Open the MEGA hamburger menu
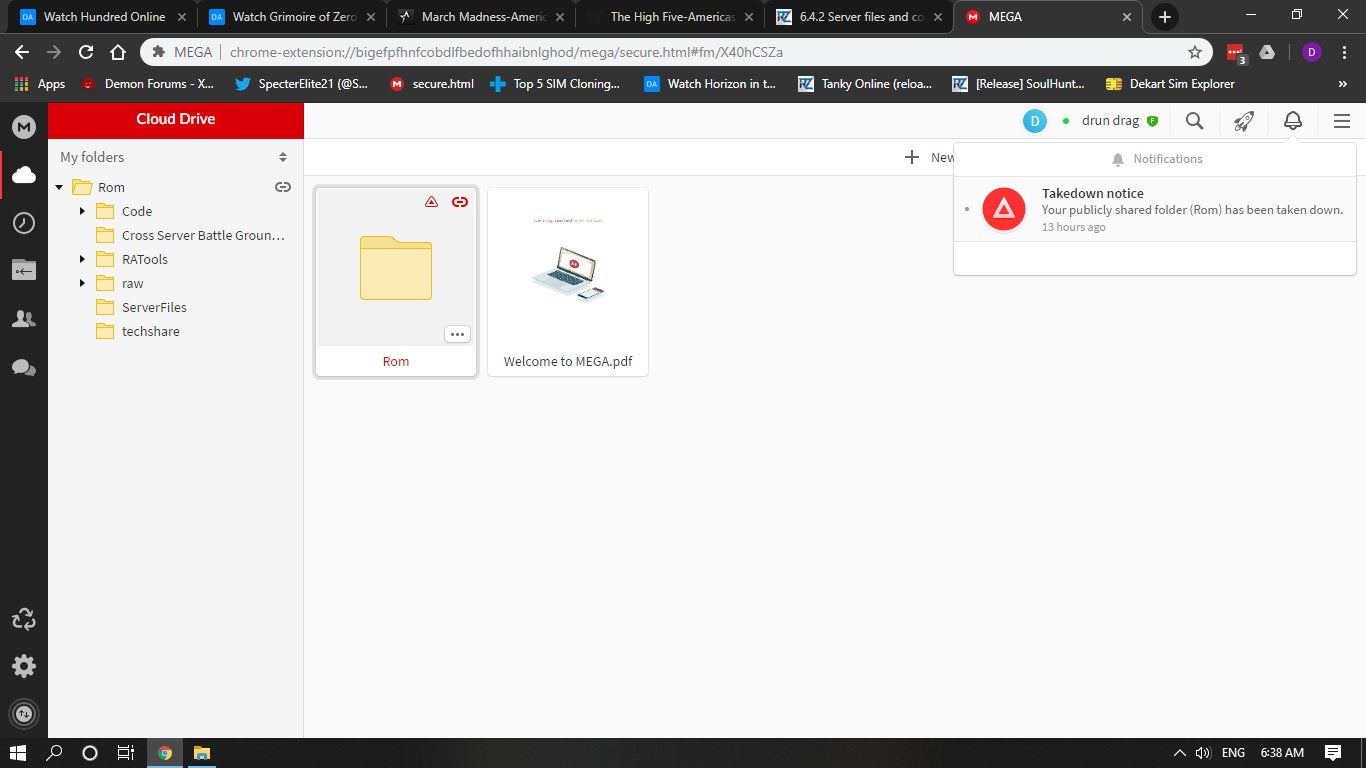The width and height of the screenshot is (1366, 768). click(x=1342, y=121)
